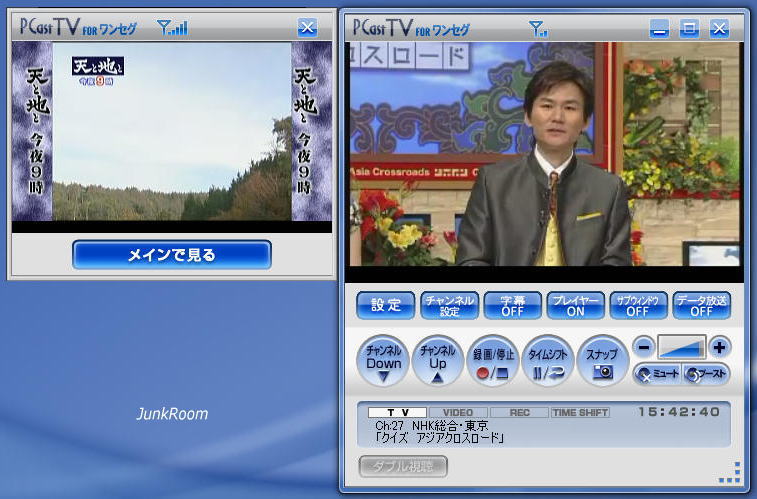The width and height of the screenshot is (757, 499).
Task: Click the ダブル視聴 disabled button
Action: click(x=403, y=466)
